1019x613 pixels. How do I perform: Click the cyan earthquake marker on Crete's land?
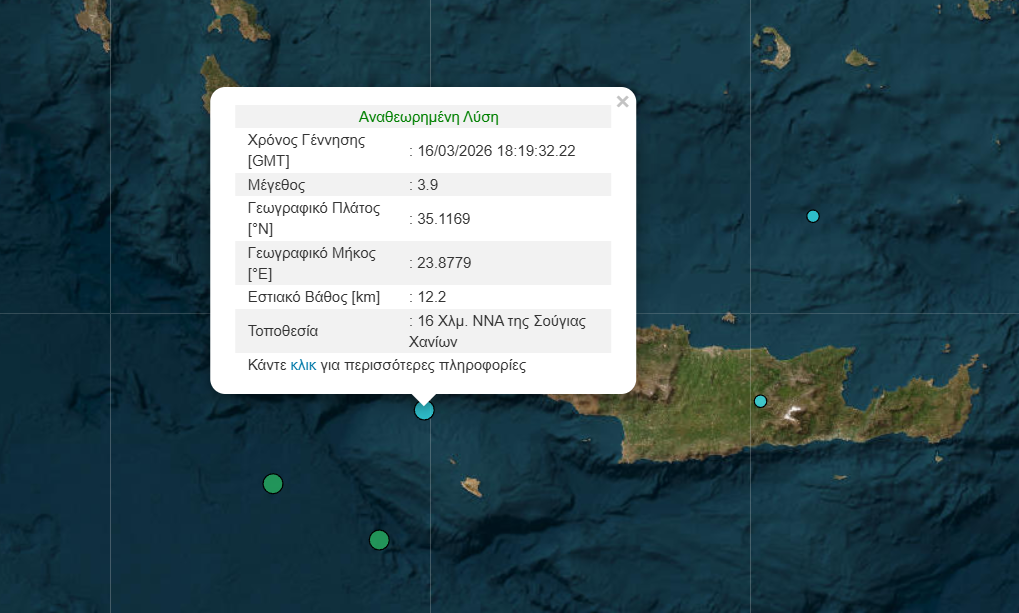(760, 401)
